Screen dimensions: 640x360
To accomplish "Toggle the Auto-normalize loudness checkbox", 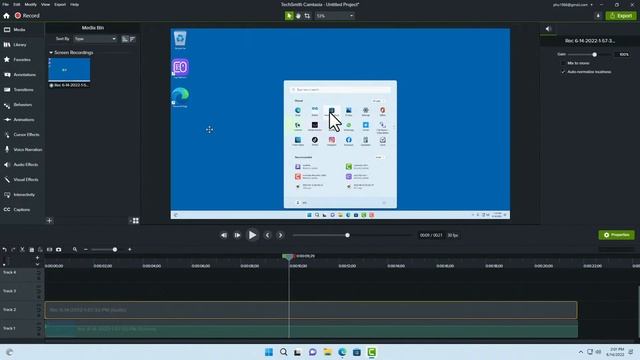I will pos(563,72).
